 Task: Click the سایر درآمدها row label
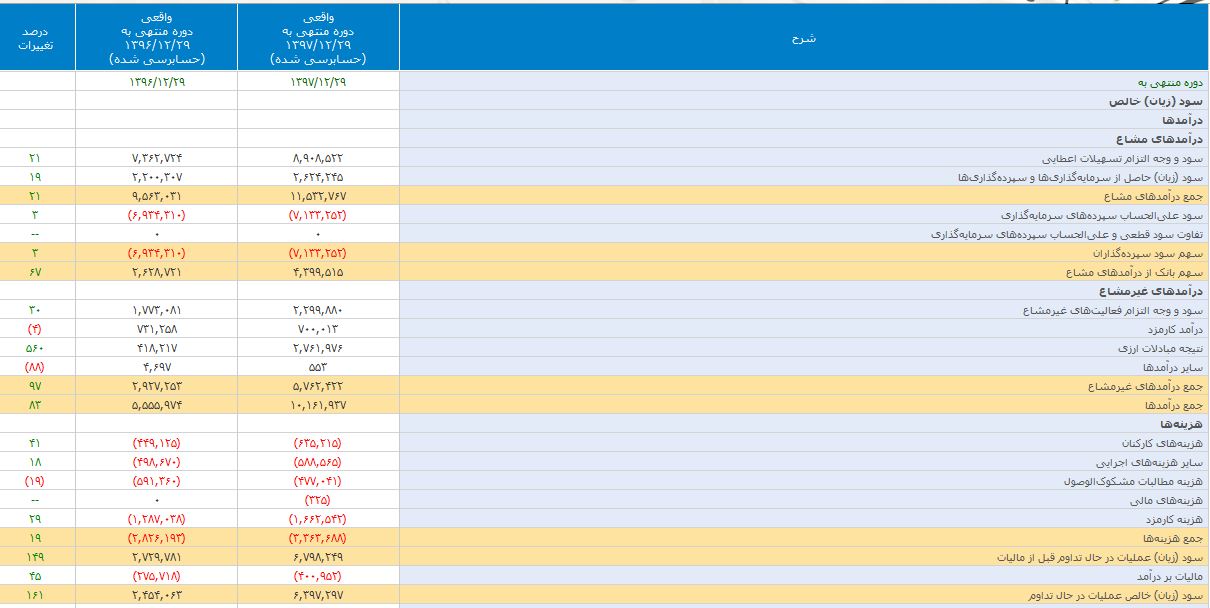tap(1173, 367)
